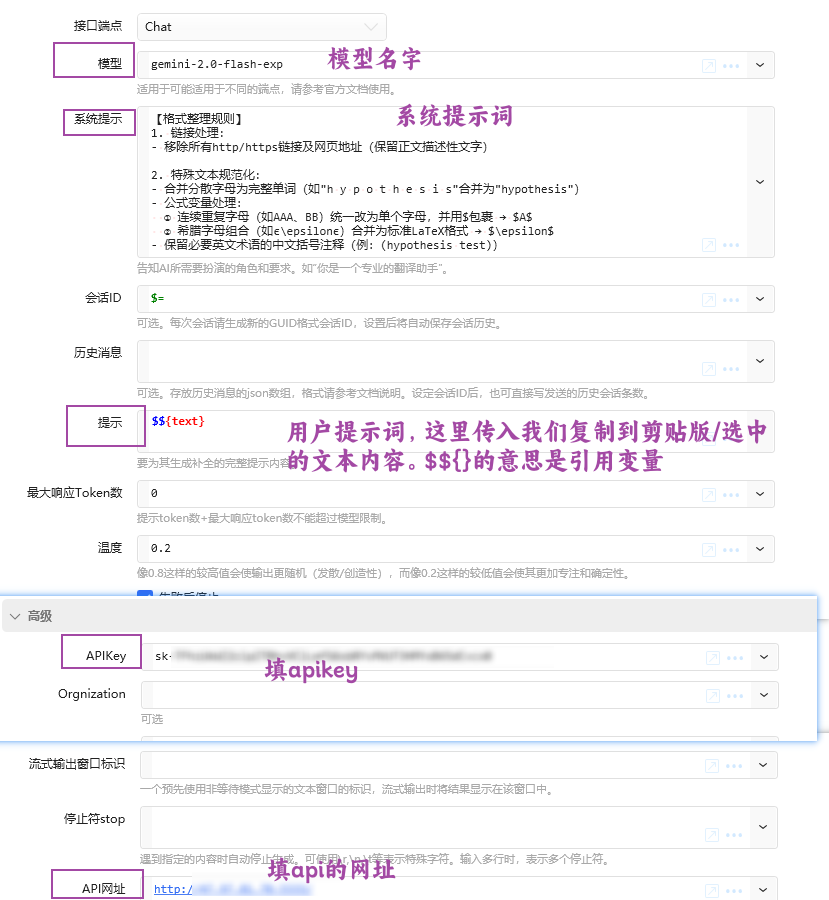
Task: Click the Orgnization label
Action: pyautogui.click(x=92, y=694)
